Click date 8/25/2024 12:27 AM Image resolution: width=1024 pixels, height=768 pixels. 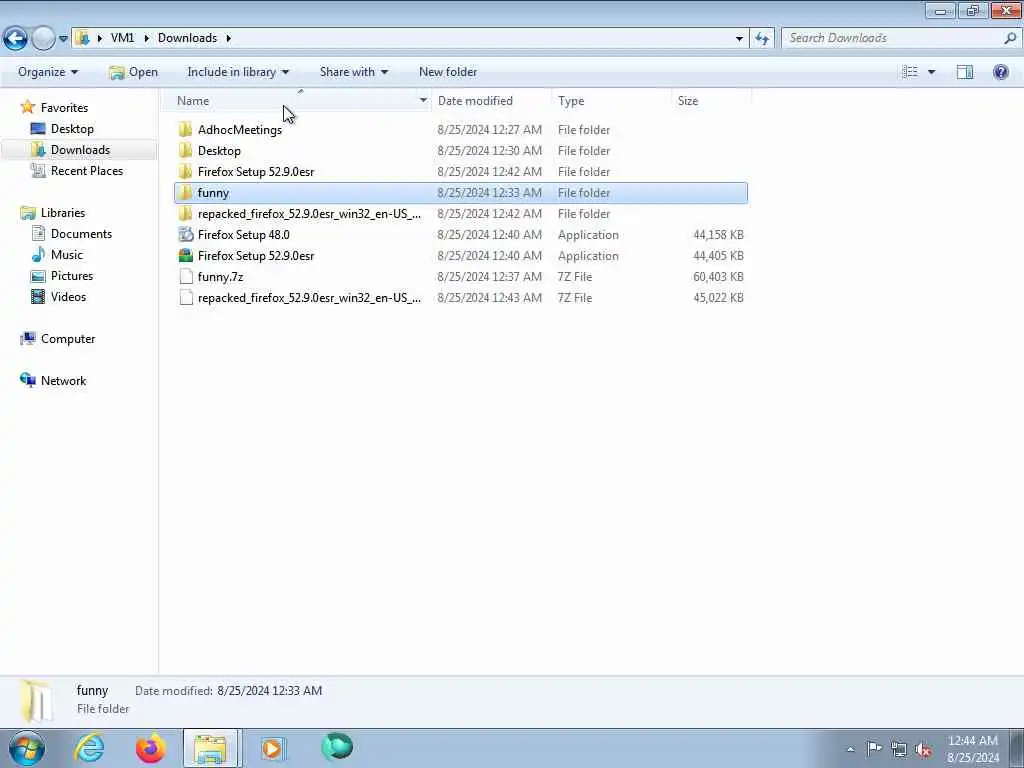pos(489,130)
